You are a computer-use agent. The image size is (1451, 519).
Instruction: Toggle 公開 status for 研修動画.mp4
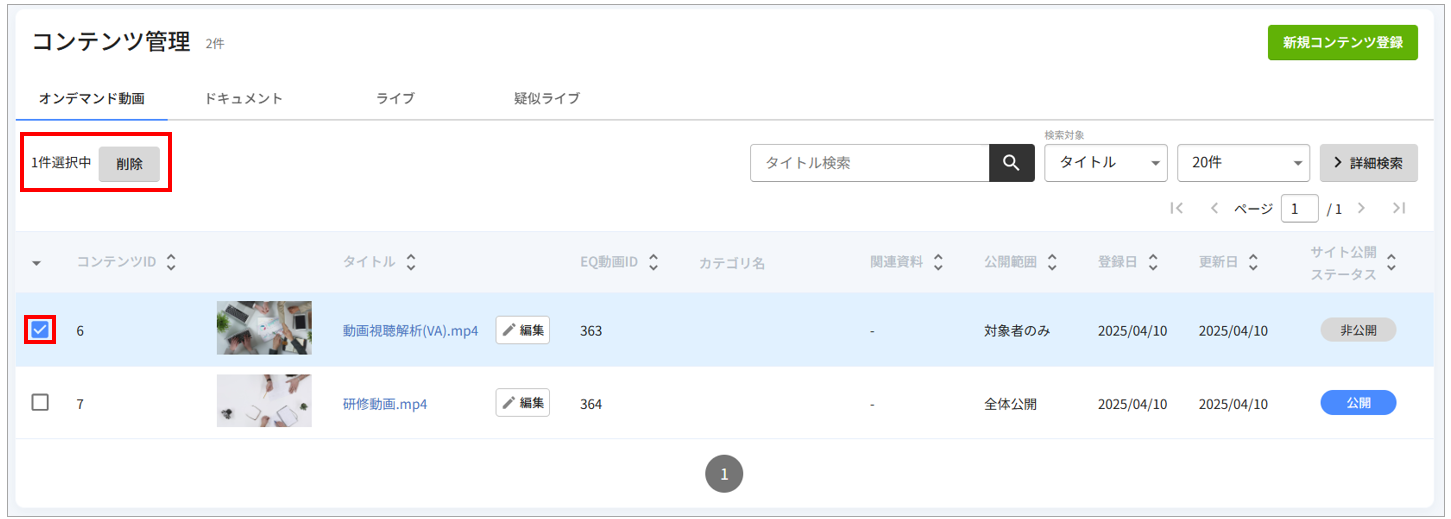(x=1358, y=402)
